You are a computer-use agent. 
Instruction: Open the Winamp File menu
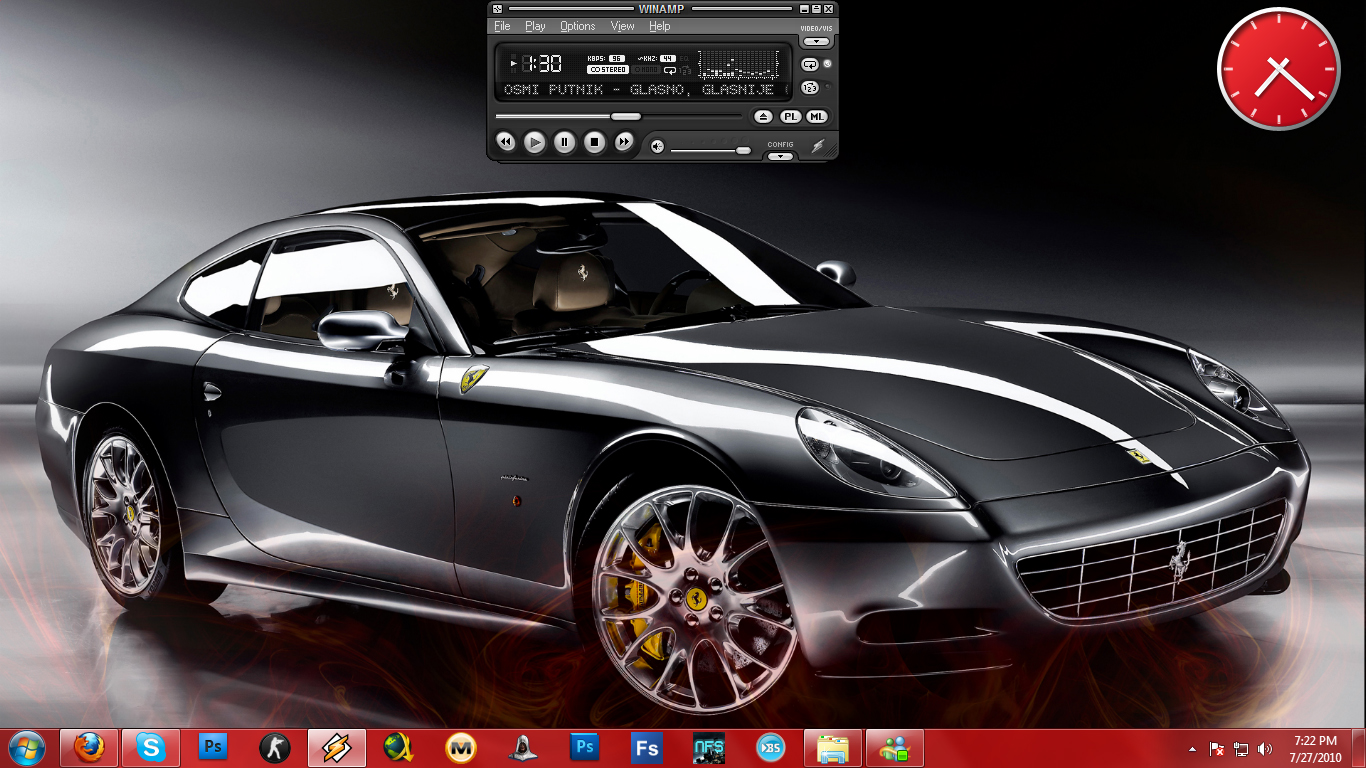point(502,26)
